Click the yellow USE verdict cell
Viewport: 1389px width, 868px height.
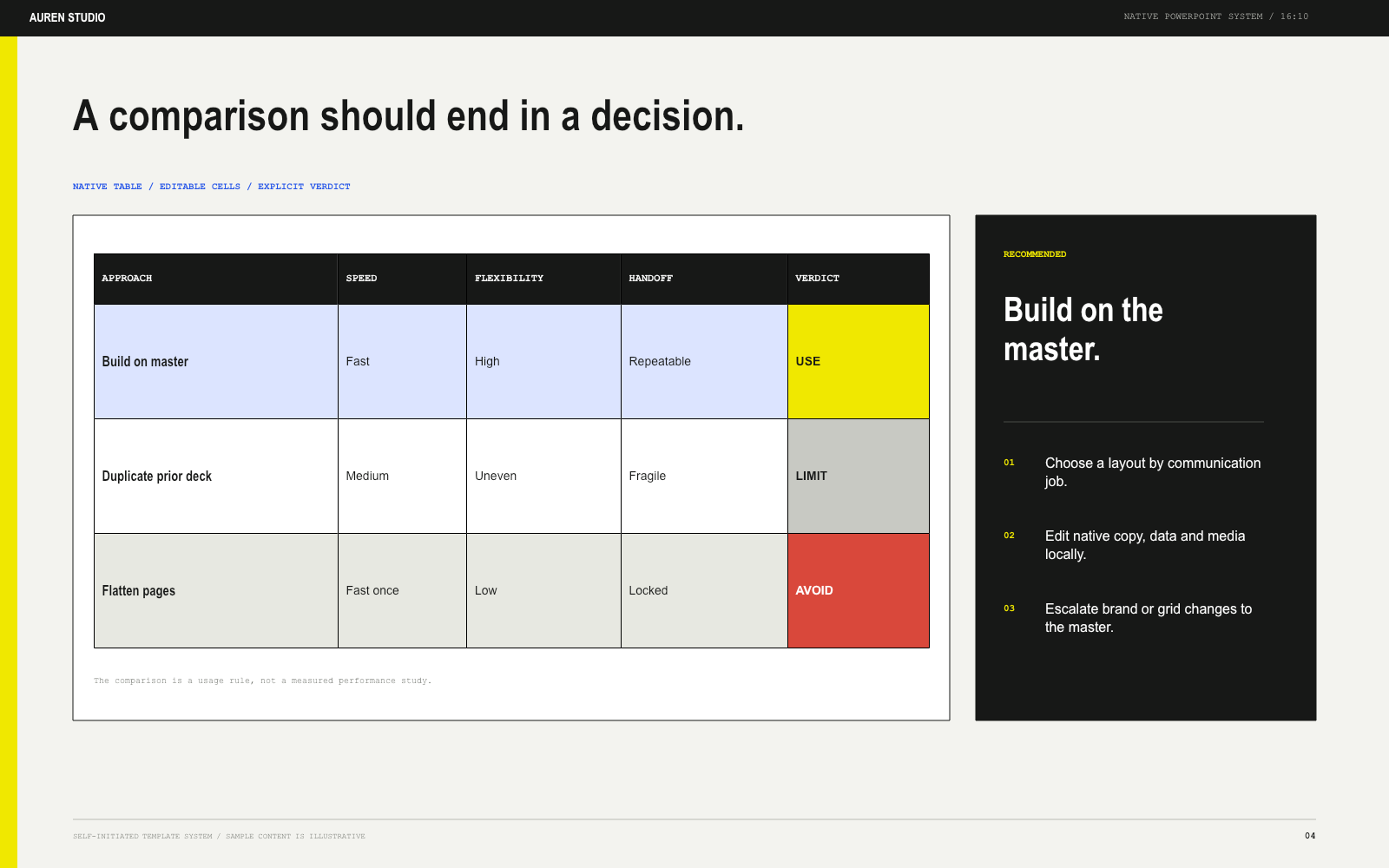tap(859, 361)
